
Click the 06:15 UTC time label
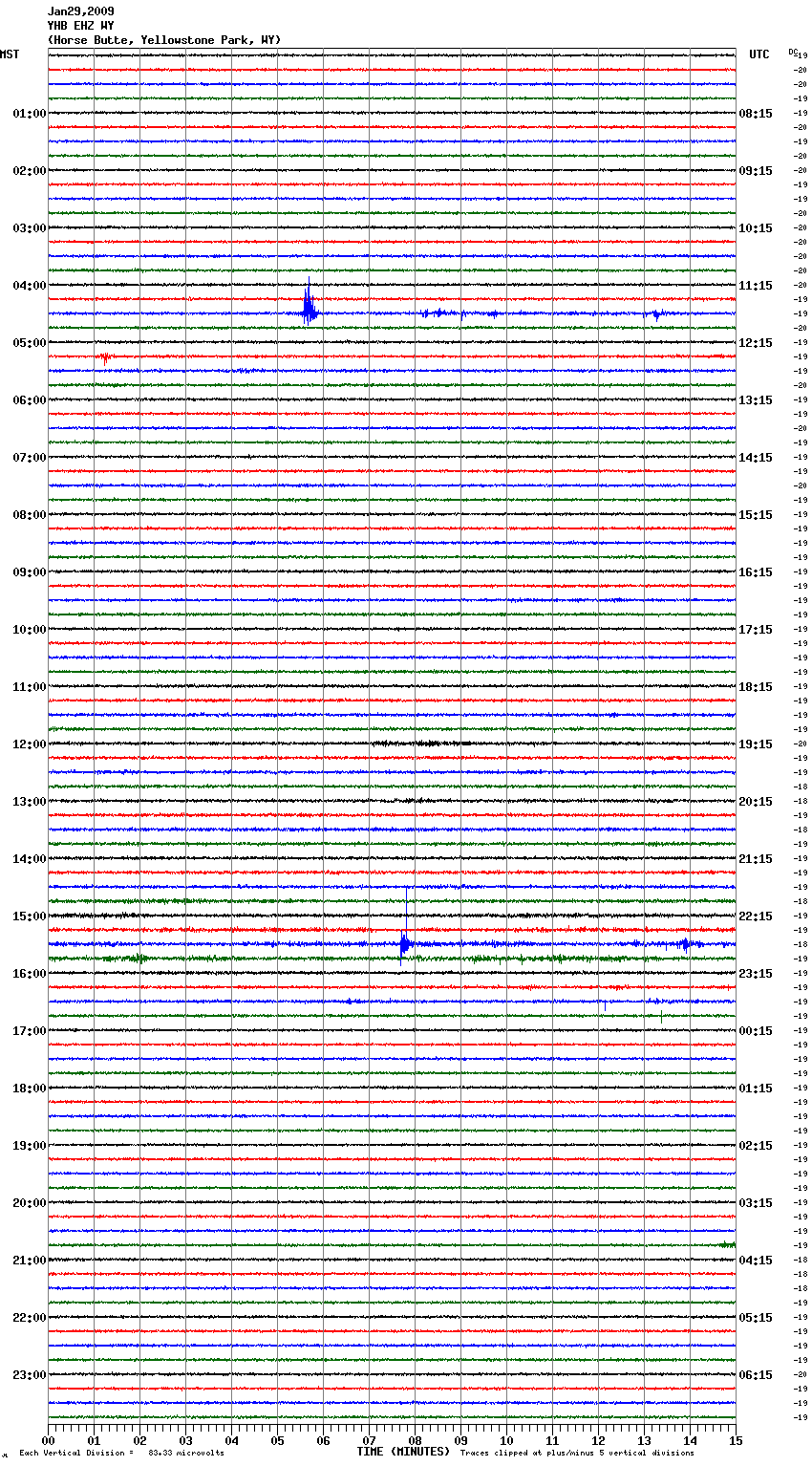(x=756, y=1375)
